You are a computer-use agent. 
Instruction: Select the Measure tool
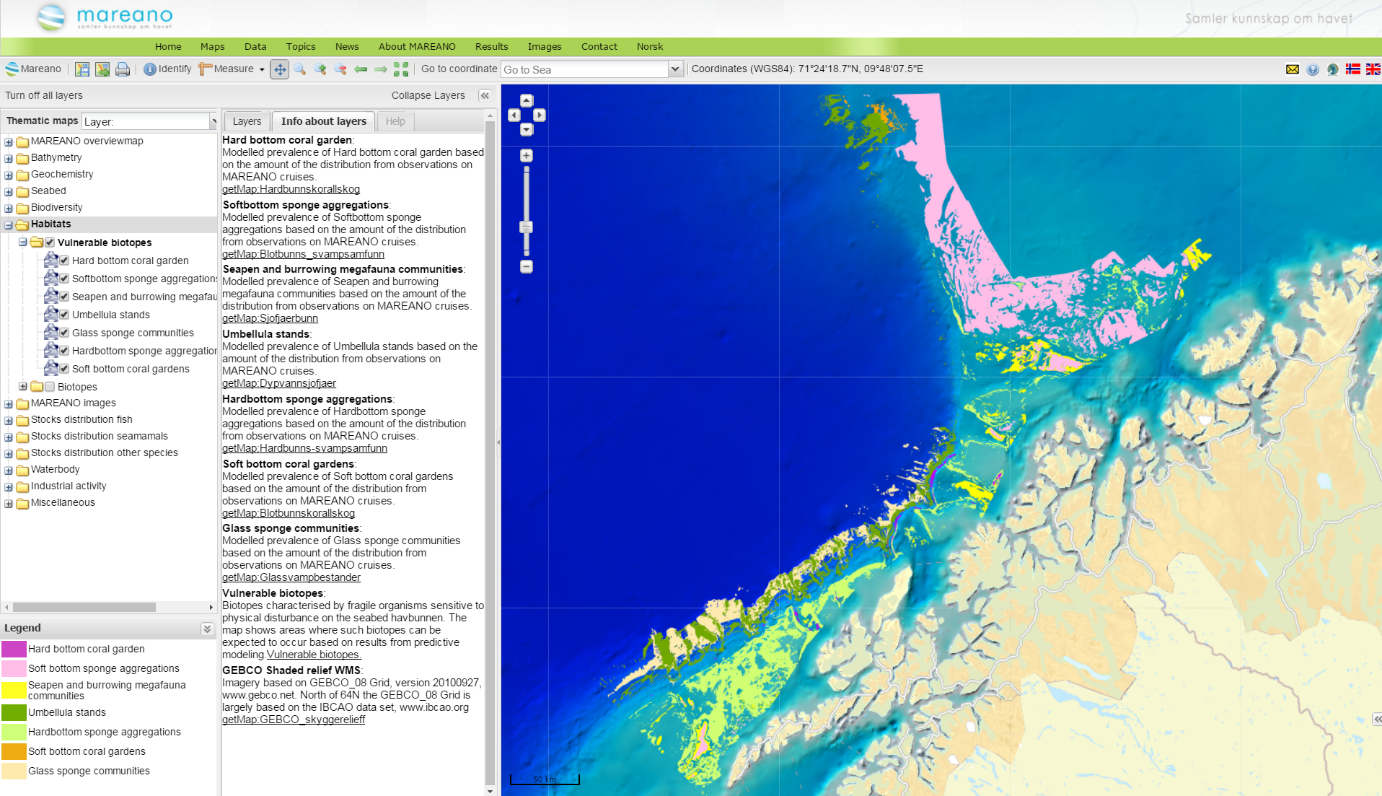click(226, 69)
